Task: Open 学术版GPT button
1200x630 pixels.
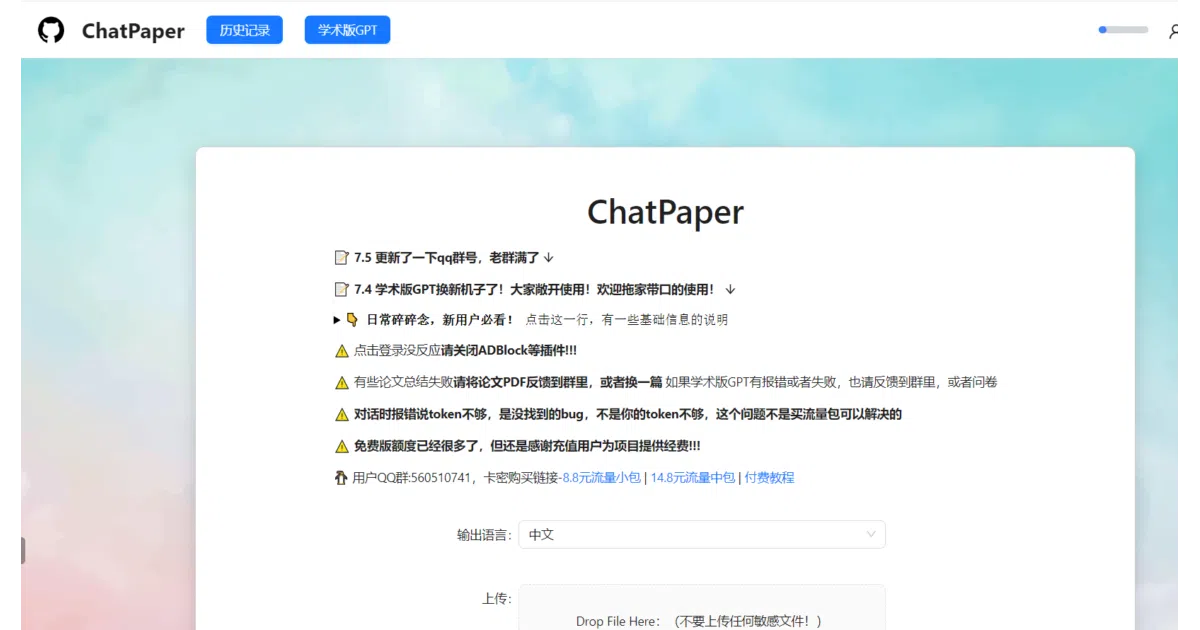Action: (x=347, y=30)
